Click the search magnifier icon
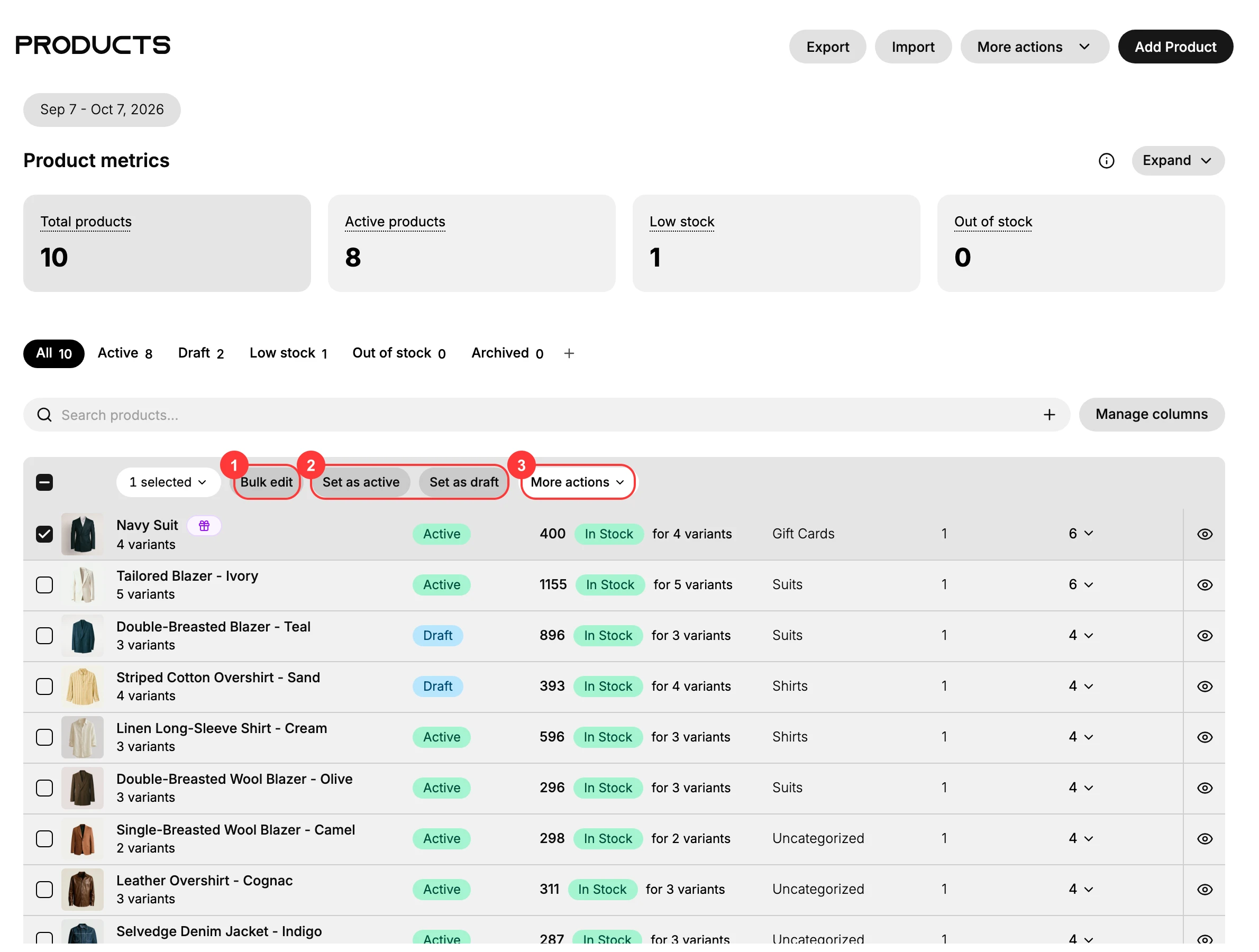The height and width of the screenshot is (952, 1259). pyautogui.click(x=44, y=415)
